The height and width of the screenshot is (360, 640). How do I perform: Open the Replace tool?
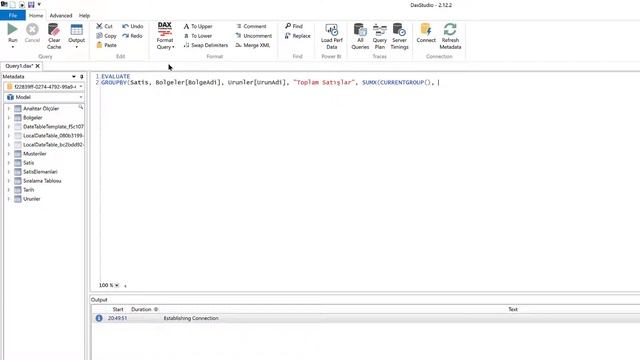point(298,36)
